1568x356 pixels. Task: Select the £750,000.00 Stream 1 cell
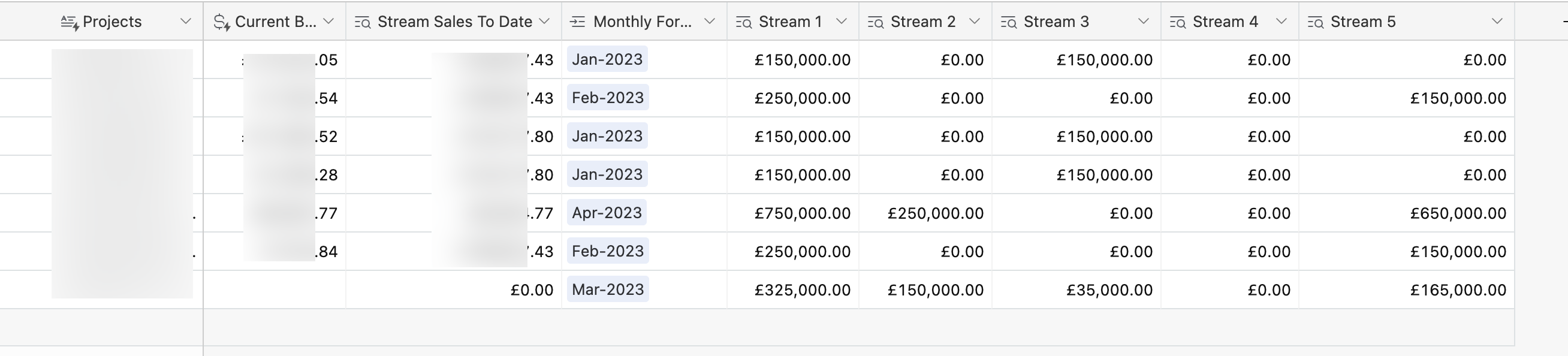click(x=793, y=213)
